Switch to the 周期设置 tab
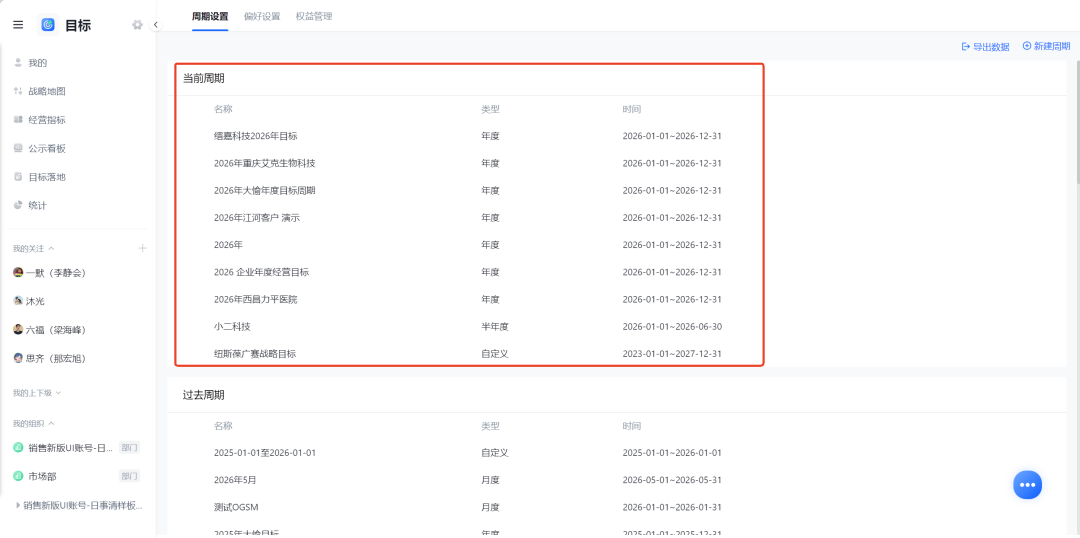1080x538 pixels. pos(210,16)
